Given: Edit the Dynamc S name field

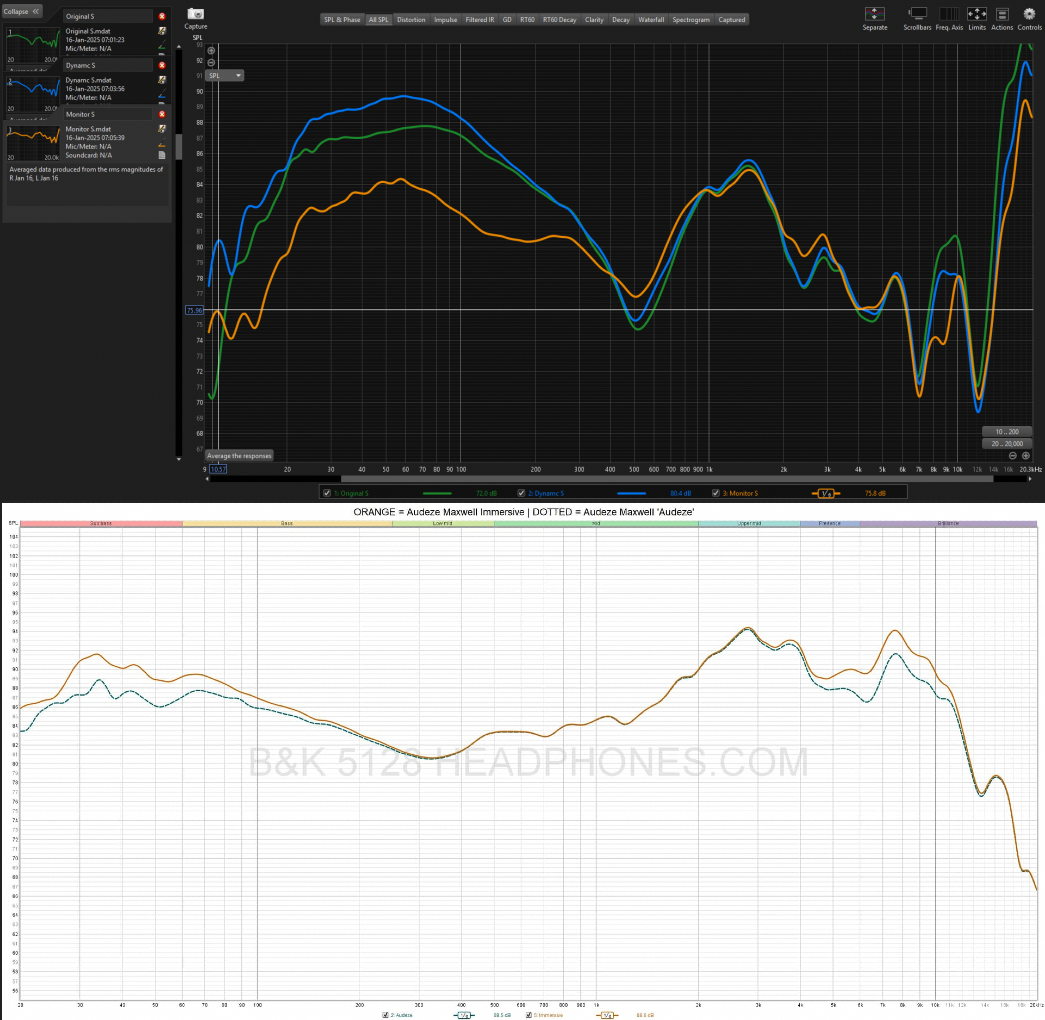Looking at the screenshot, I should pyautogui.click(x=108, y=65).
